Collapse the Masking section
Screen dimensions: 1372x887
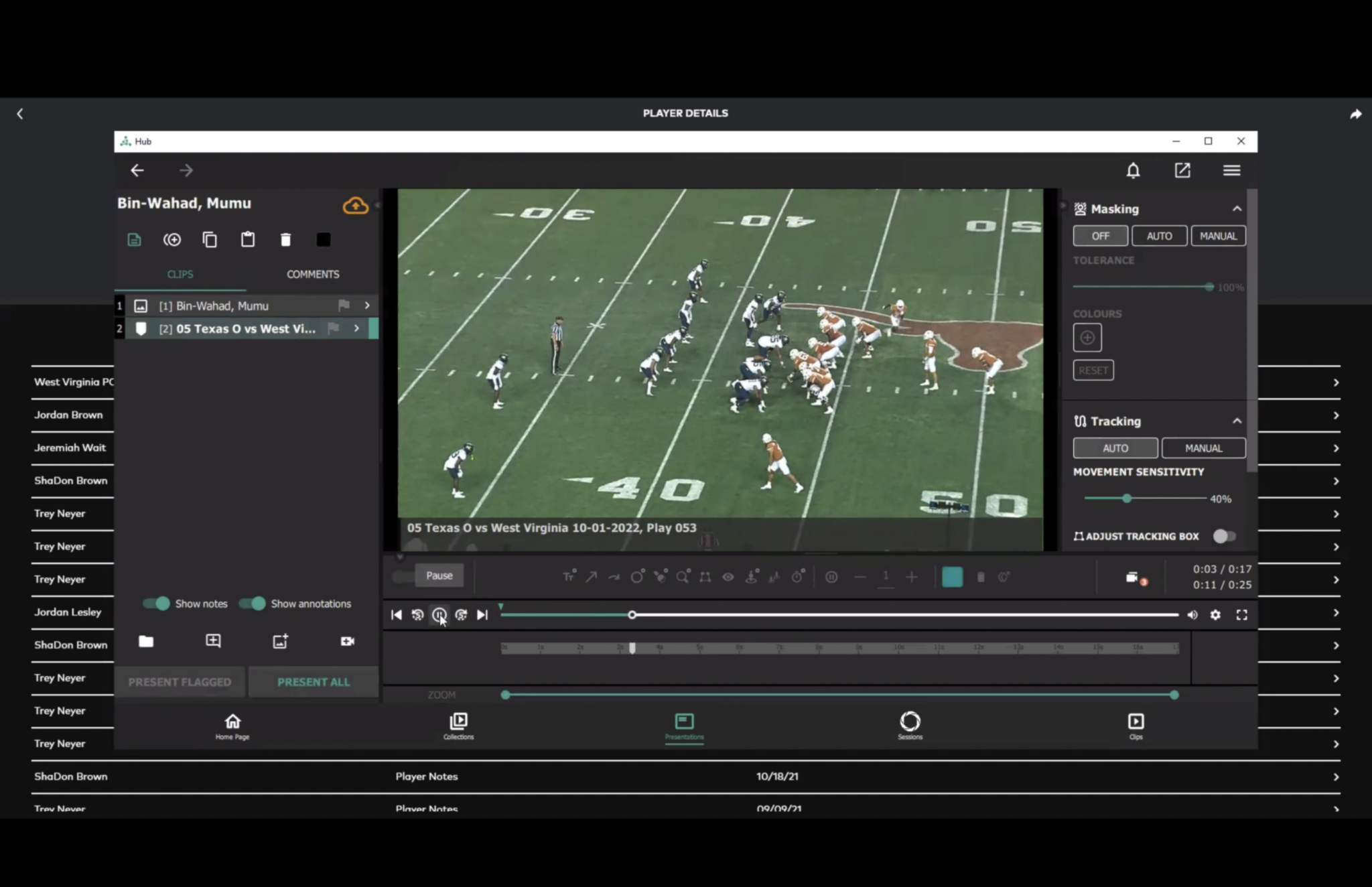point(1237,209)
